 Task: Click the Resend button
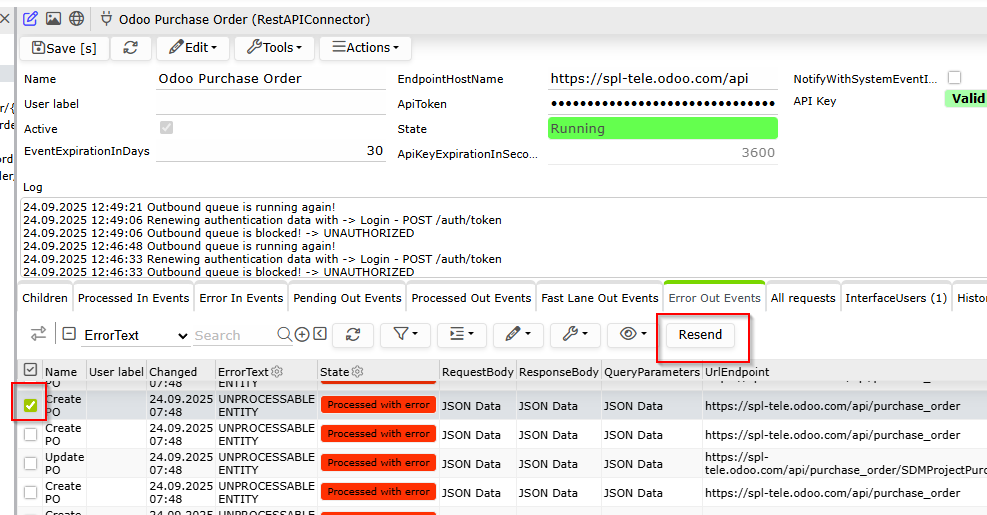[x=700, y=335]
